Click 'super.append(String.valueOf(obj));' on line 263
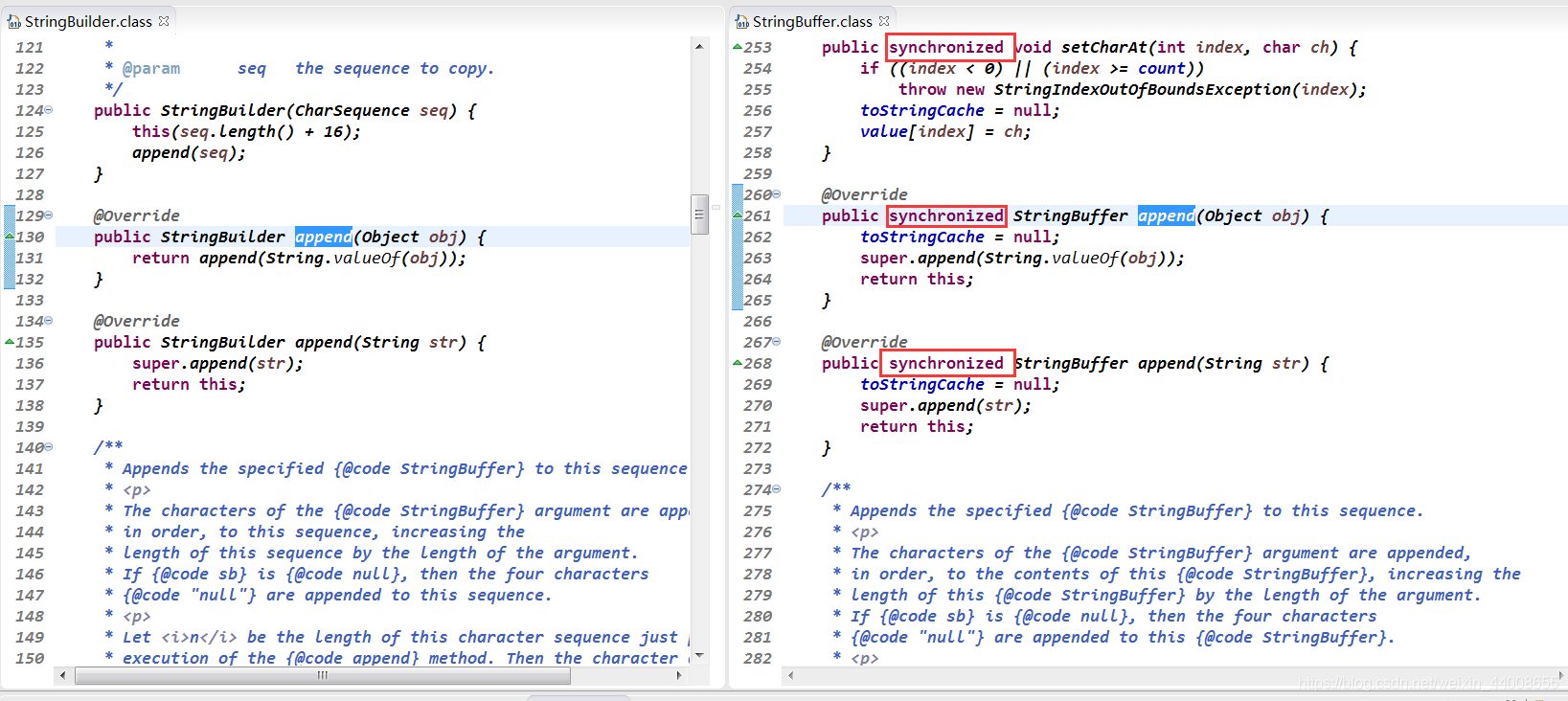 pyautogui.click(x=1023, y=258)
